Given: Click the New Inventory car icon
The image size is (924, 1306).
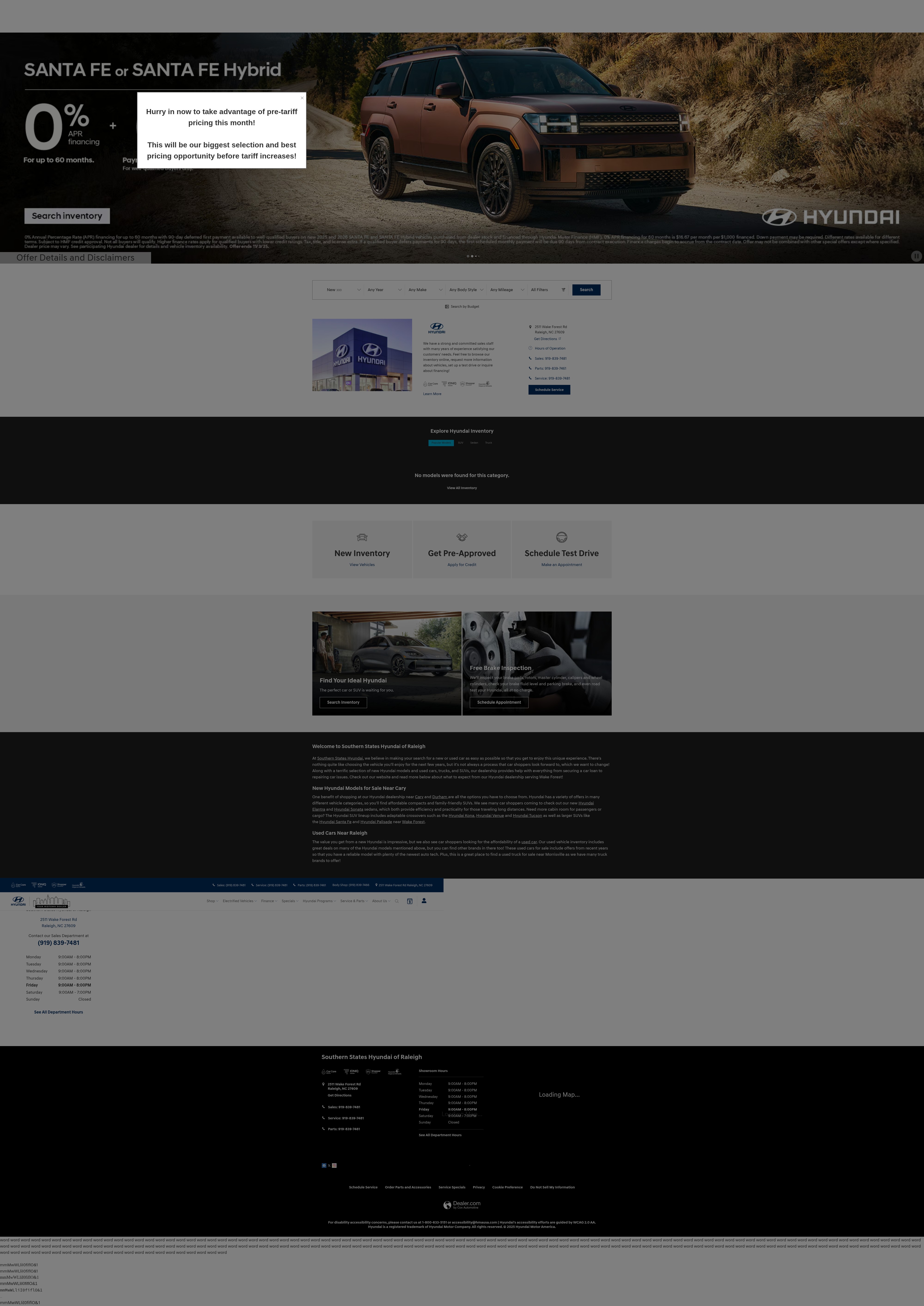Looking at the screenshot, I should (x=362, y=537).
